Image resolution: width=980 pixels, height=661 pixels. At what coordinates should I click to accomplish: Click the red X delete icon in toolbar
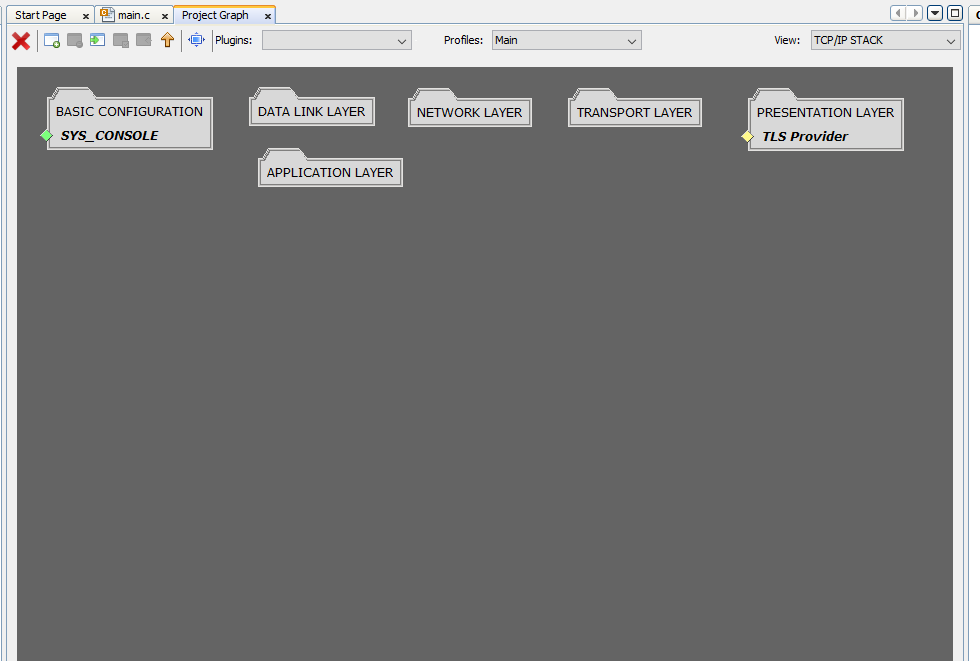click(x=20, y=41)
